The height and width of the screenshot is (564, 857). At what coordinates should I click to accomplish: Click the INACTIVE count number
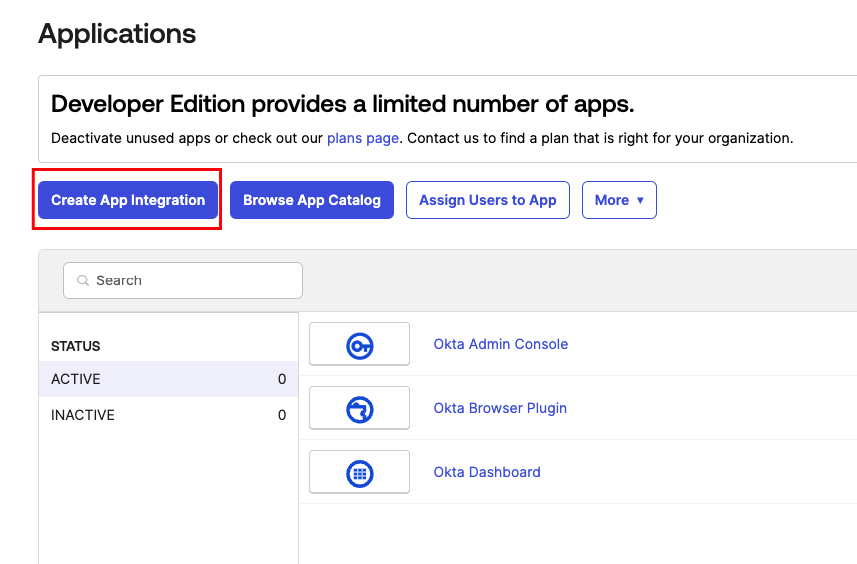tap(282, 415)
